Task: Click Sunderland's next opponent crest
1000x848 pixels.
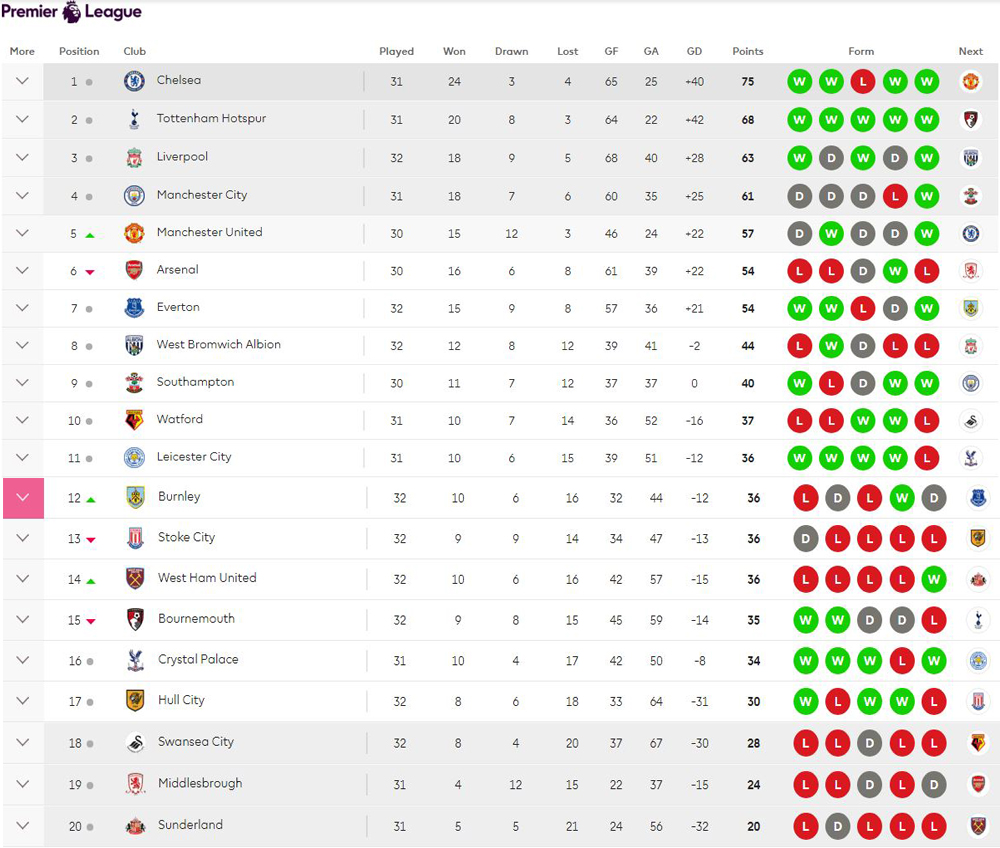Action: coord(978,826)
